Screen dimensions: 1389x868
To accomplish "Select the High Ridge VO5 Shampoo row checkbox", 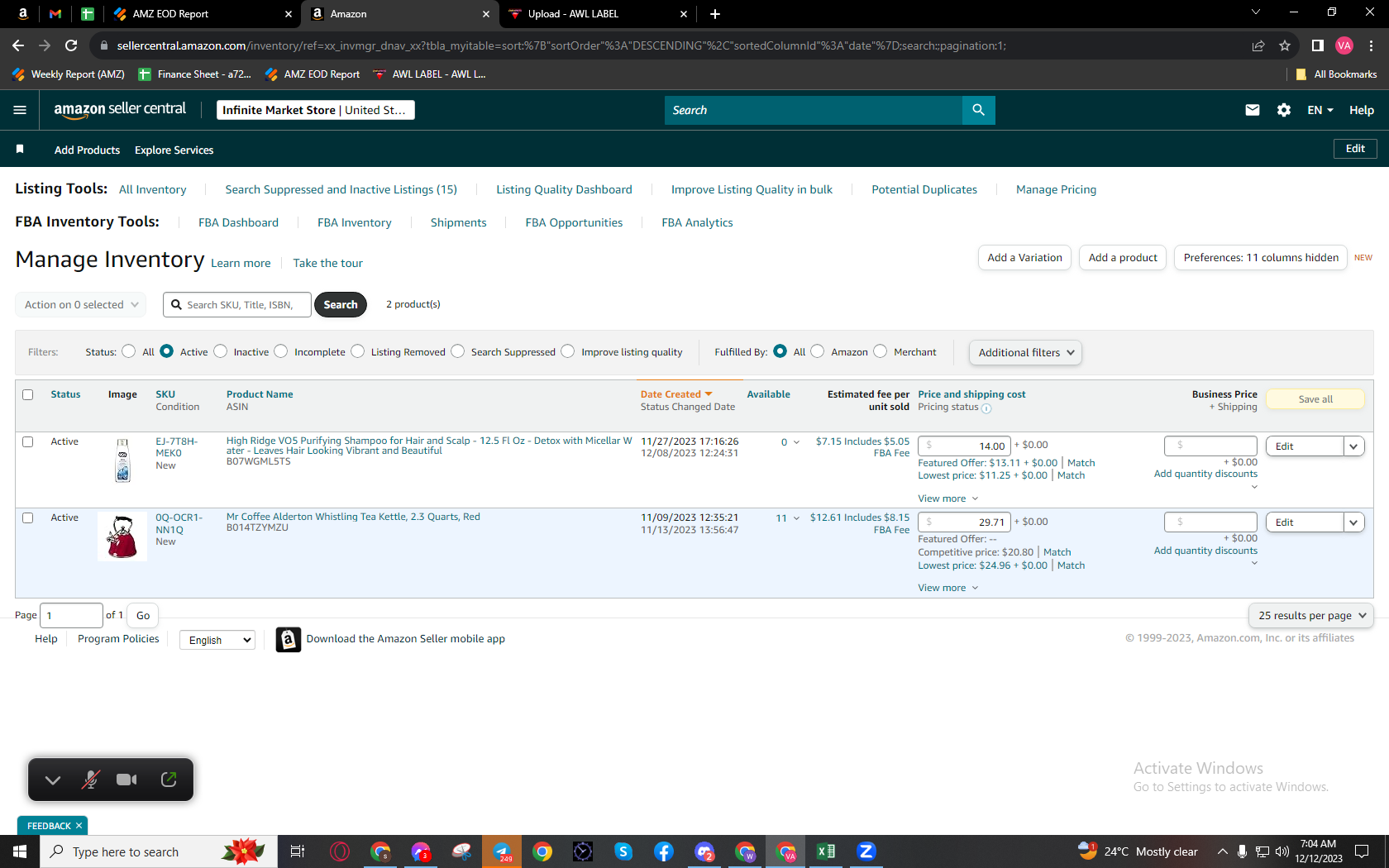I will (x=27, y=442).
